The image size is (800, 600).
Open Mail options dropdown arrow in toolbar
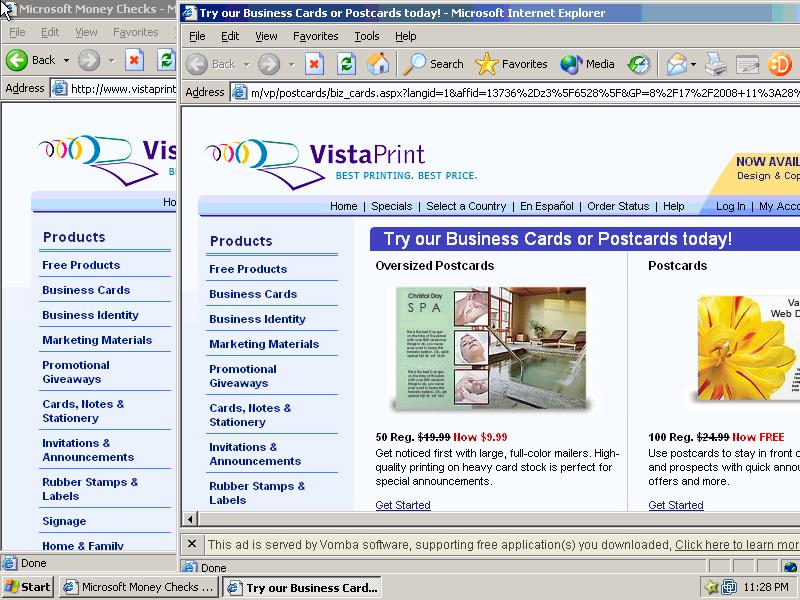click(x=693, y=65)
